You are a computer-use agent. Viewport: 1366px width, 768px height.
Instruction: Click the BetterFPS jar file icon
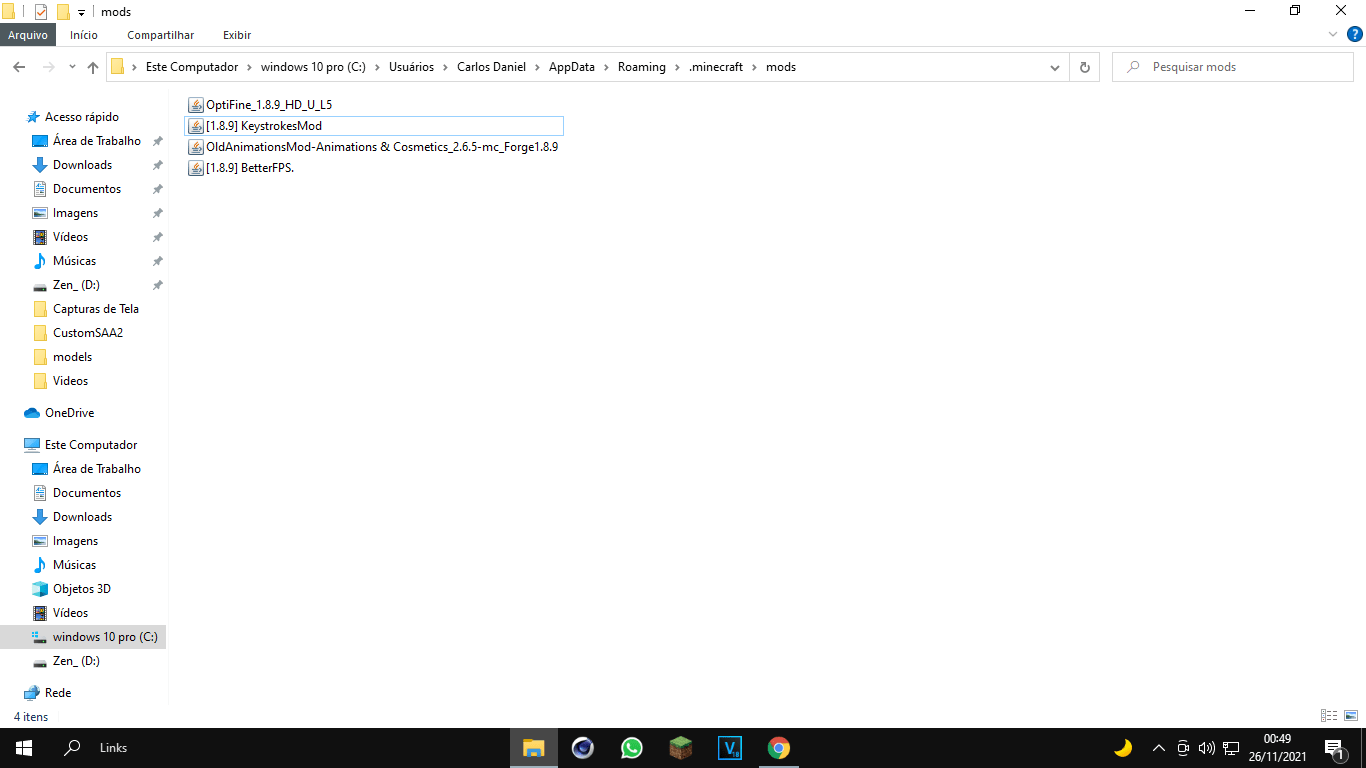(196, 168)
